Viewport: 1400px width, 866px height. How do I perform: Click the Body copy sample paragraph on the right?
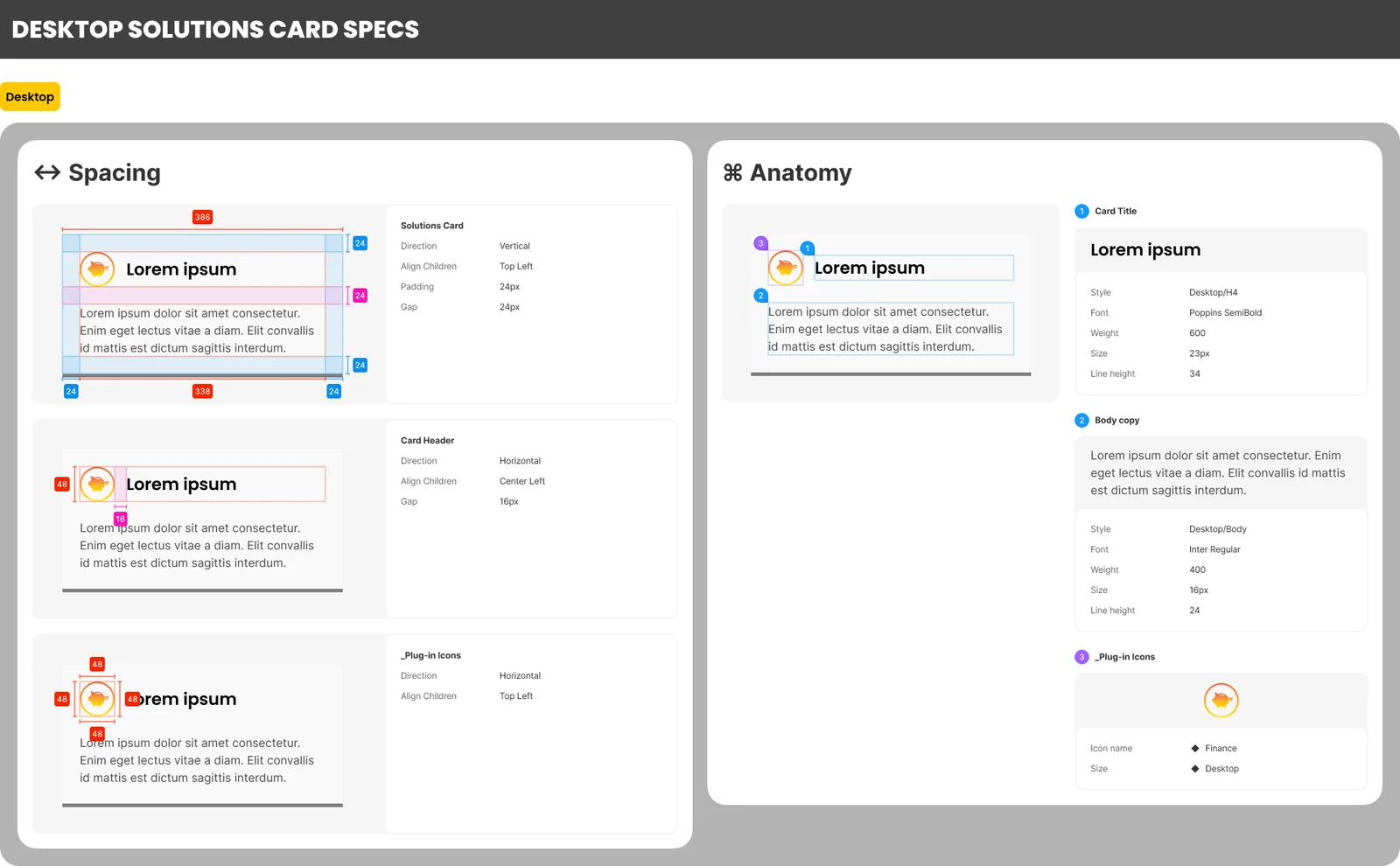click(1218, 473)
